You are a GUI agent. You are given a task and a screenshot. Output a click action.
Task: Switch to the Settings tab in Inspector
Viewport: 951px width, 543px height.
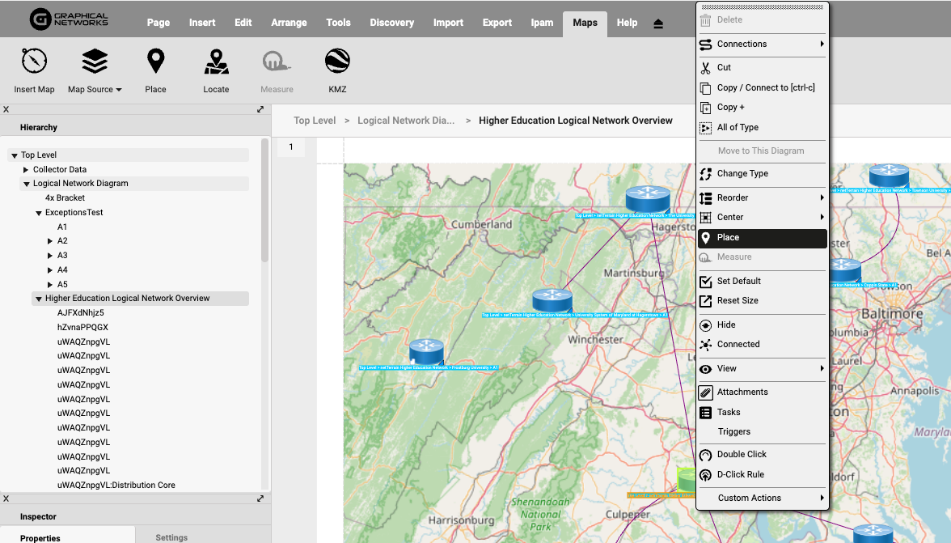[x=171, y=537]
